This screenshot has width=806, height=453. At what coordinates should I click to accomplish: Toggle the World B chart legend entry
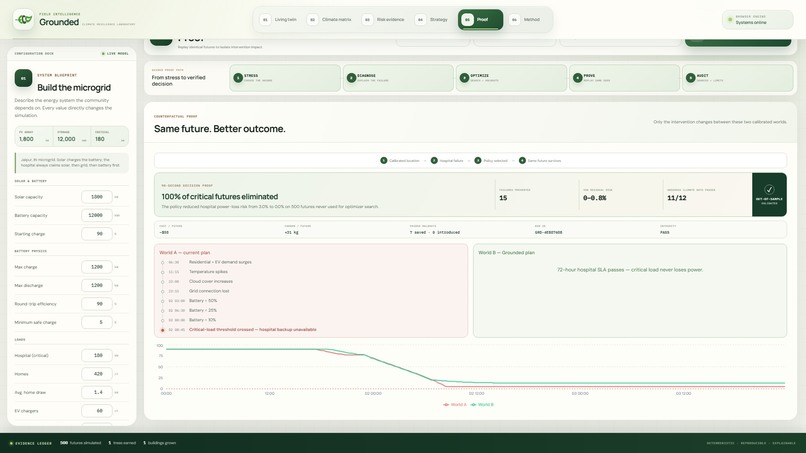[482, 405]
